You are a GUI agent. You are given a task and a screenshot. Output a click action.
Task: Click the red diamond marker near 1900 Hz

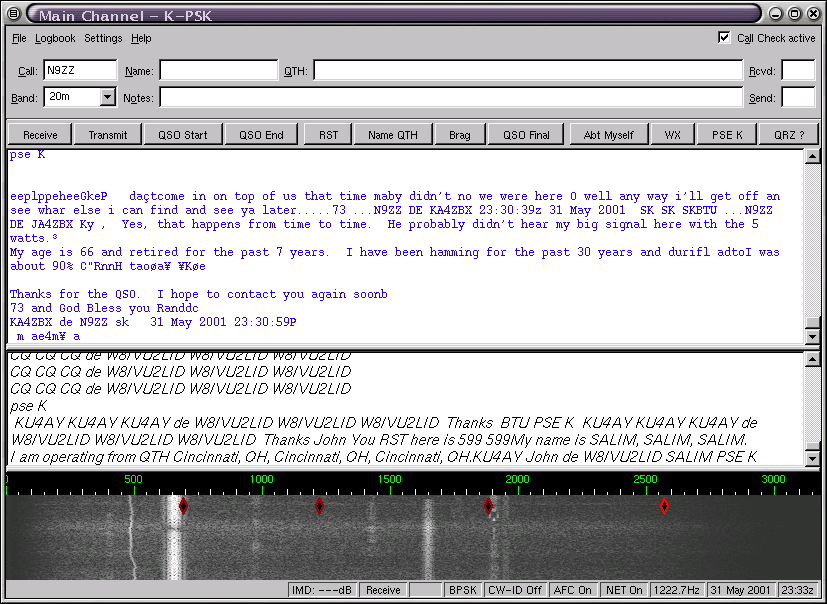point(489,506)
